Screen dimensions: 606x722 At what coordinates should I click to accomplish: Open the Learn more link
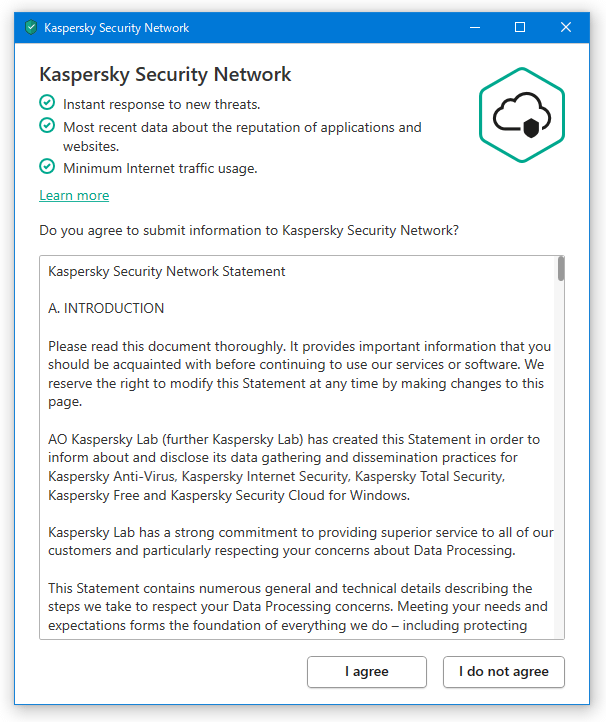click(74, 196)
